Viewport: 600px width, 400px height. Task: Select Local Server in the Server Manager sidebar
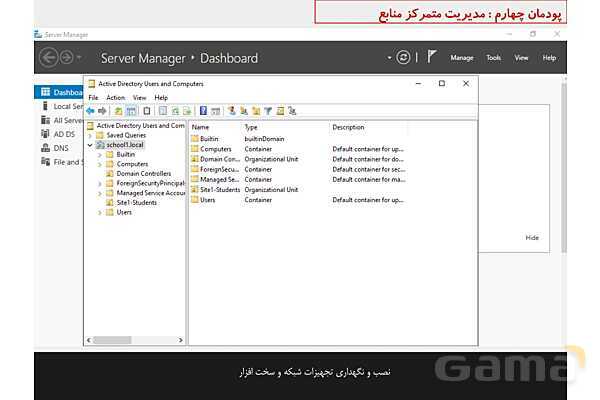(61, 106)
